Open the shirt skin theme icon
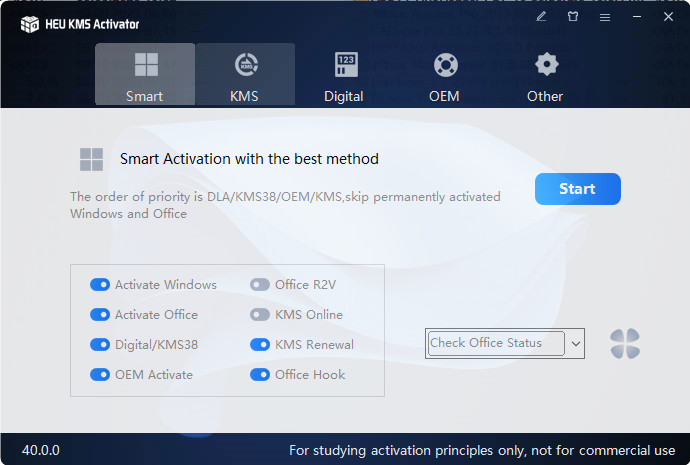 pos(573,17)
